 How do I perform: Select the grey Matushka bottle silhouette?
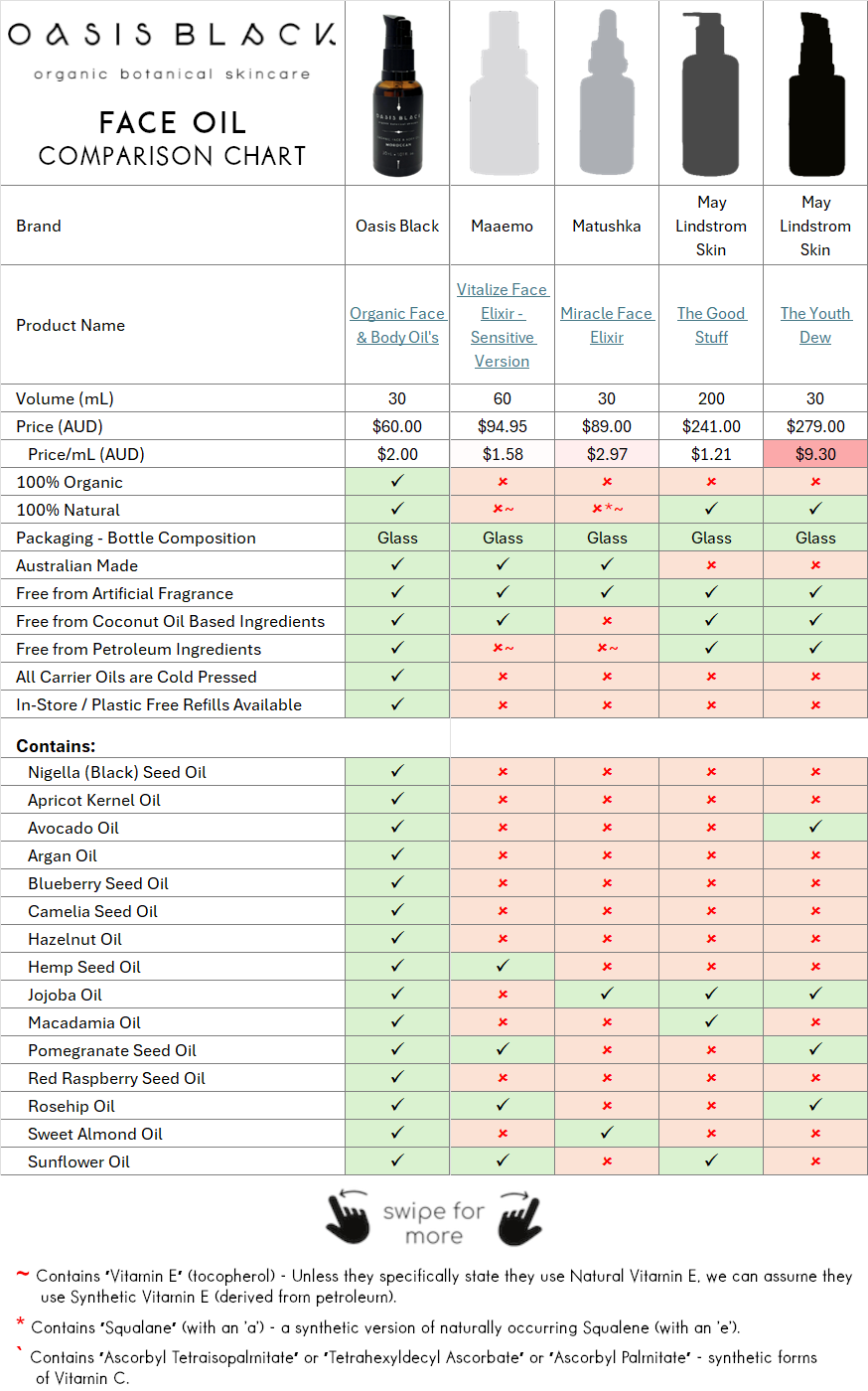point(607,94)
